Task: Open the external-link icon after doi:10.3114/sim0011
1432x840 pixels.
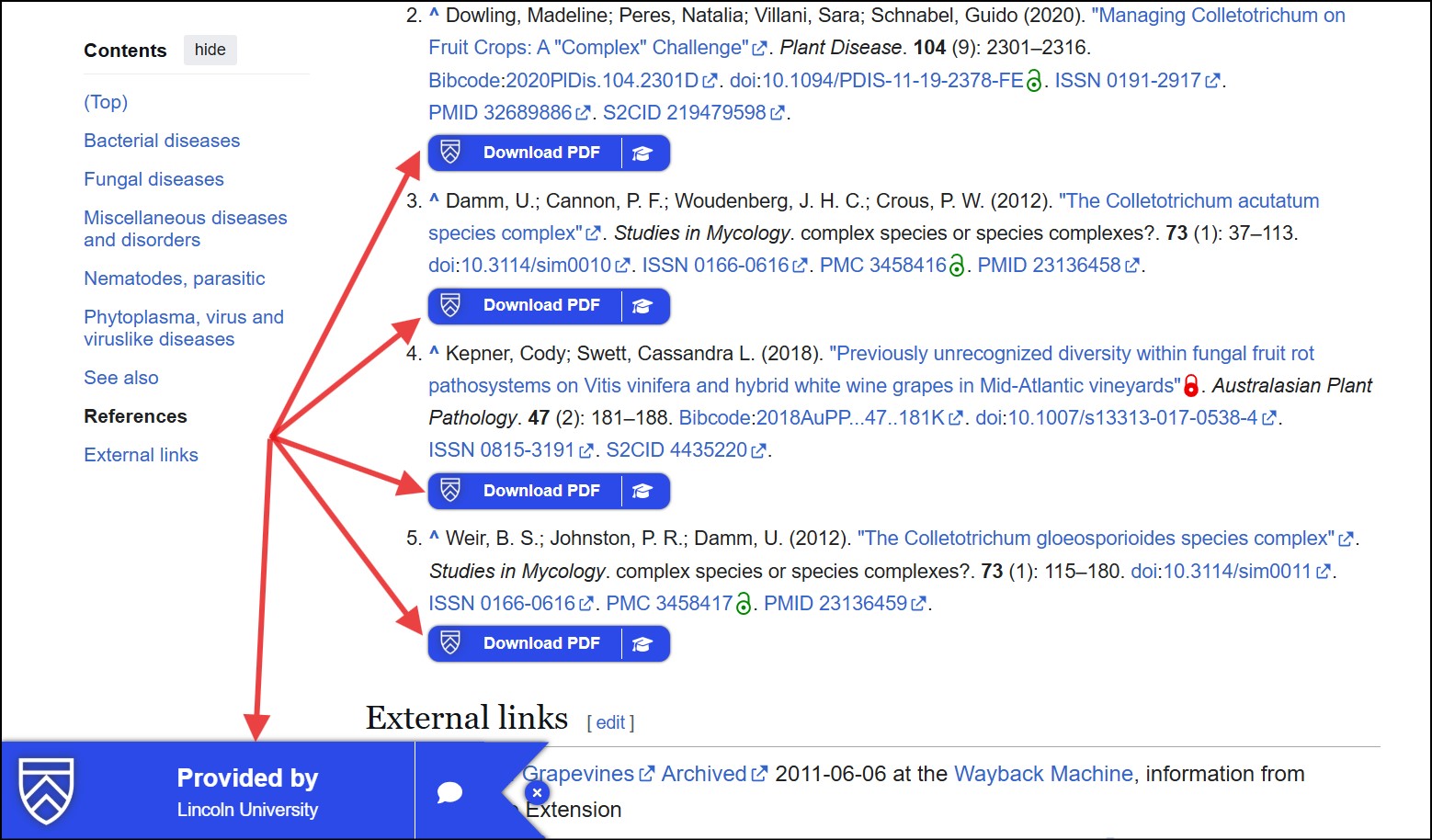Action: pyautogui.click(x=1324, y=571)
